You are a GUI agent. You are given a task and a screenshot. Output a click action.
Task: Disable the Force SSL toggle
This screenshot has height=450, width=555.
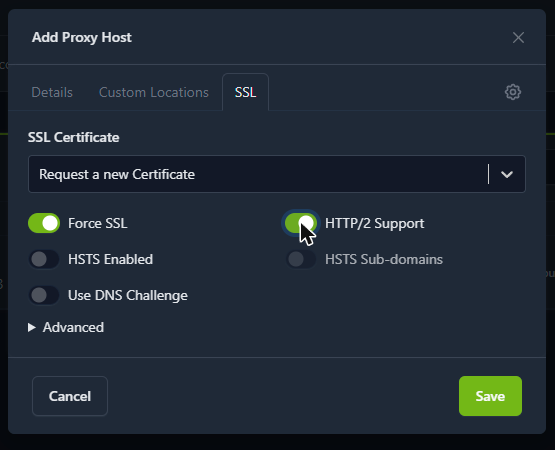(x=44, y=223)
